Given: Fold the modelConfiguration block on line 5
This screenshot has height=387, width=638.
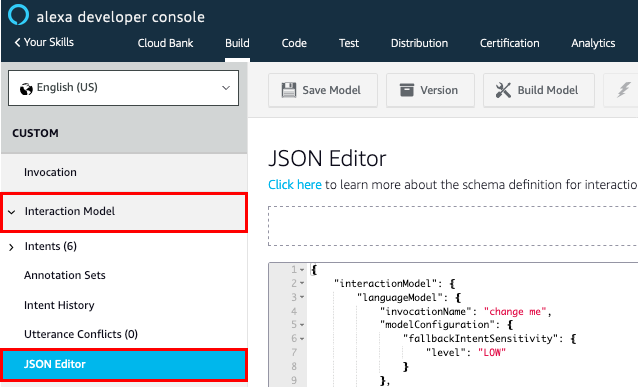Looking at the screenshot, I should click(302, 325).
